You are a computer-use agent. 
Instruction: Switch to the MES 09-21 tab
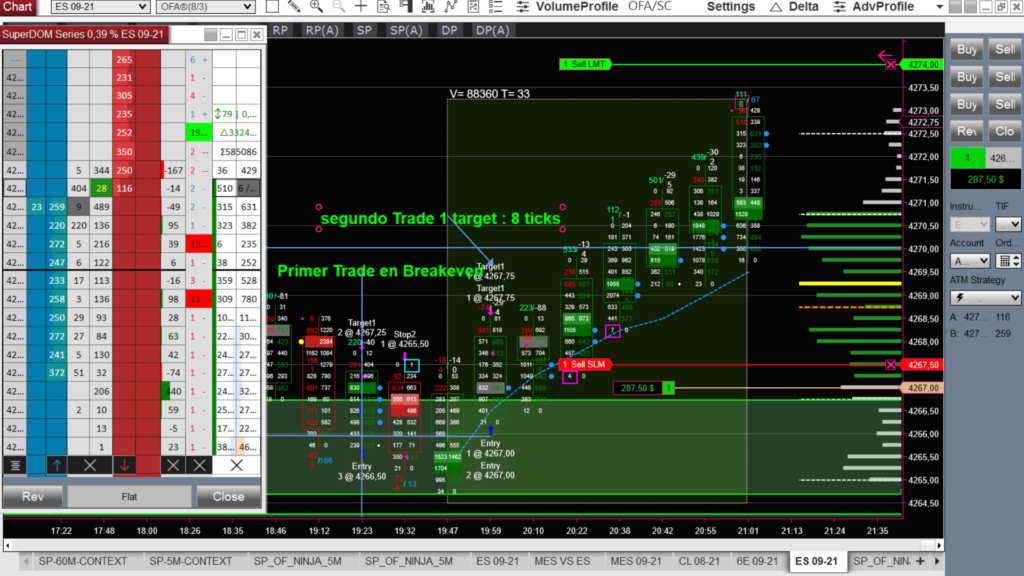[x=636, y=561]
